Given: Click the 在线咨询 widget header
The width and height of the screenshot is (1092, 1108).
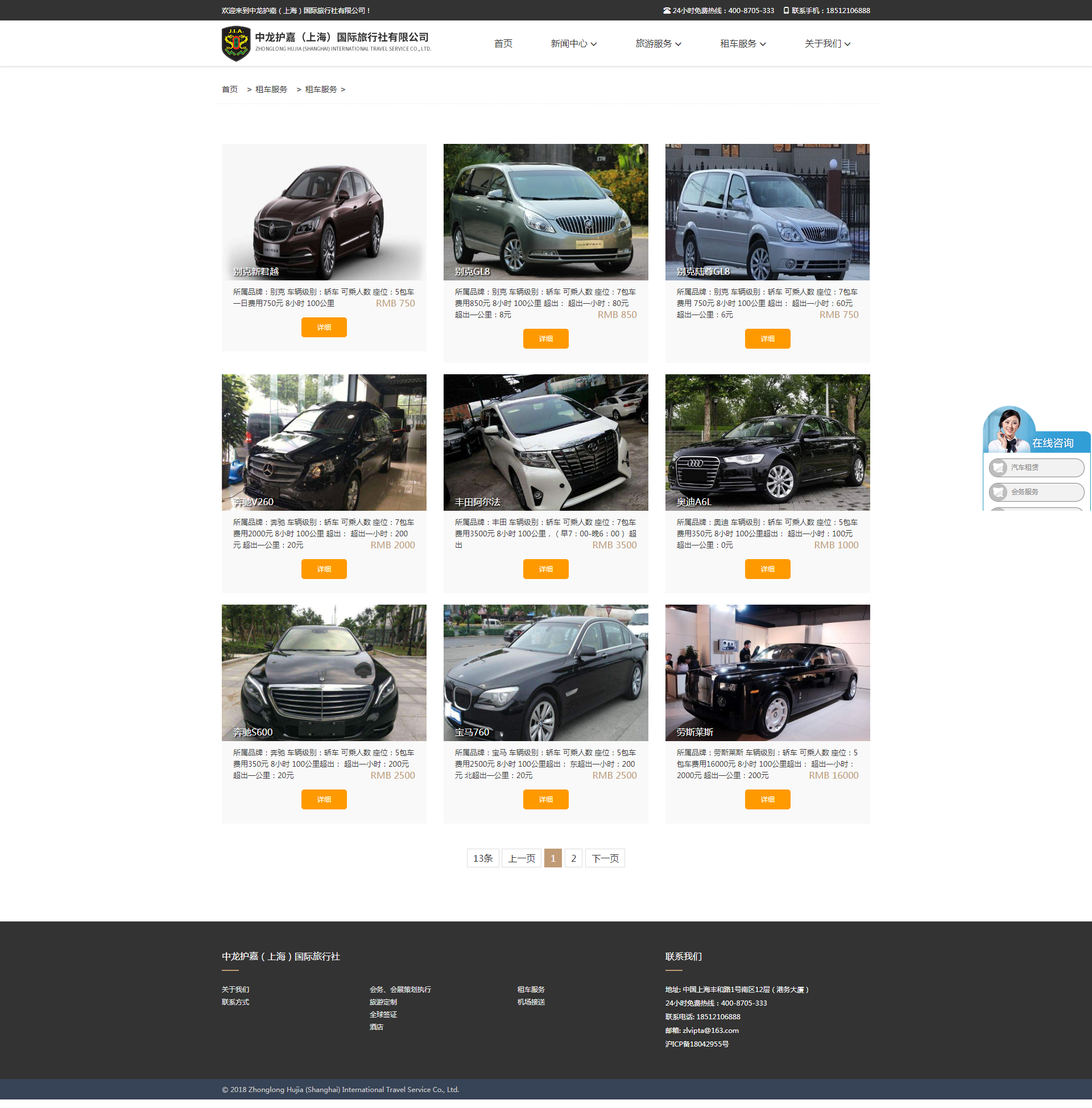Looking at the screenshot, I should (x=1053, y=443).
